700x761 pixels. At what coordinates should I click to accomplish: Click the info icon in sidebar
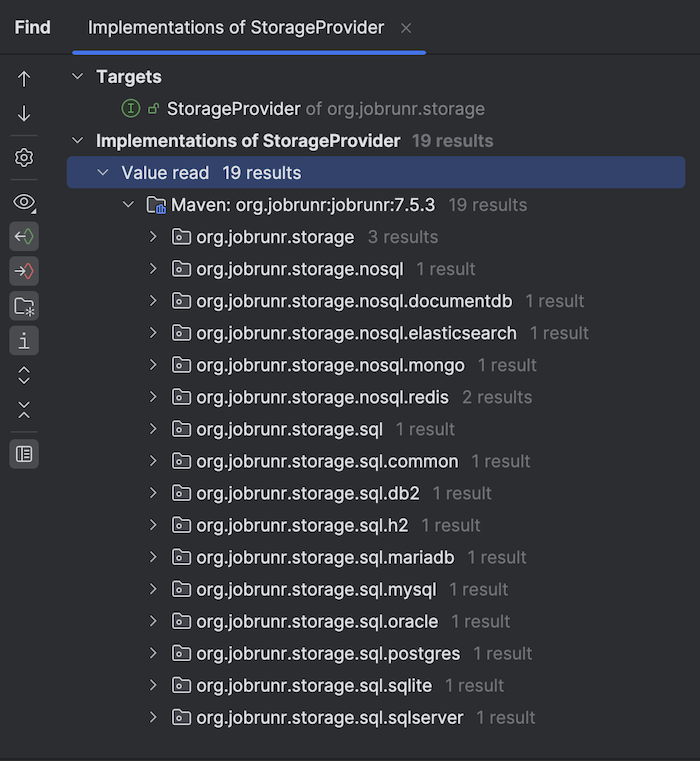coord(24,341)
